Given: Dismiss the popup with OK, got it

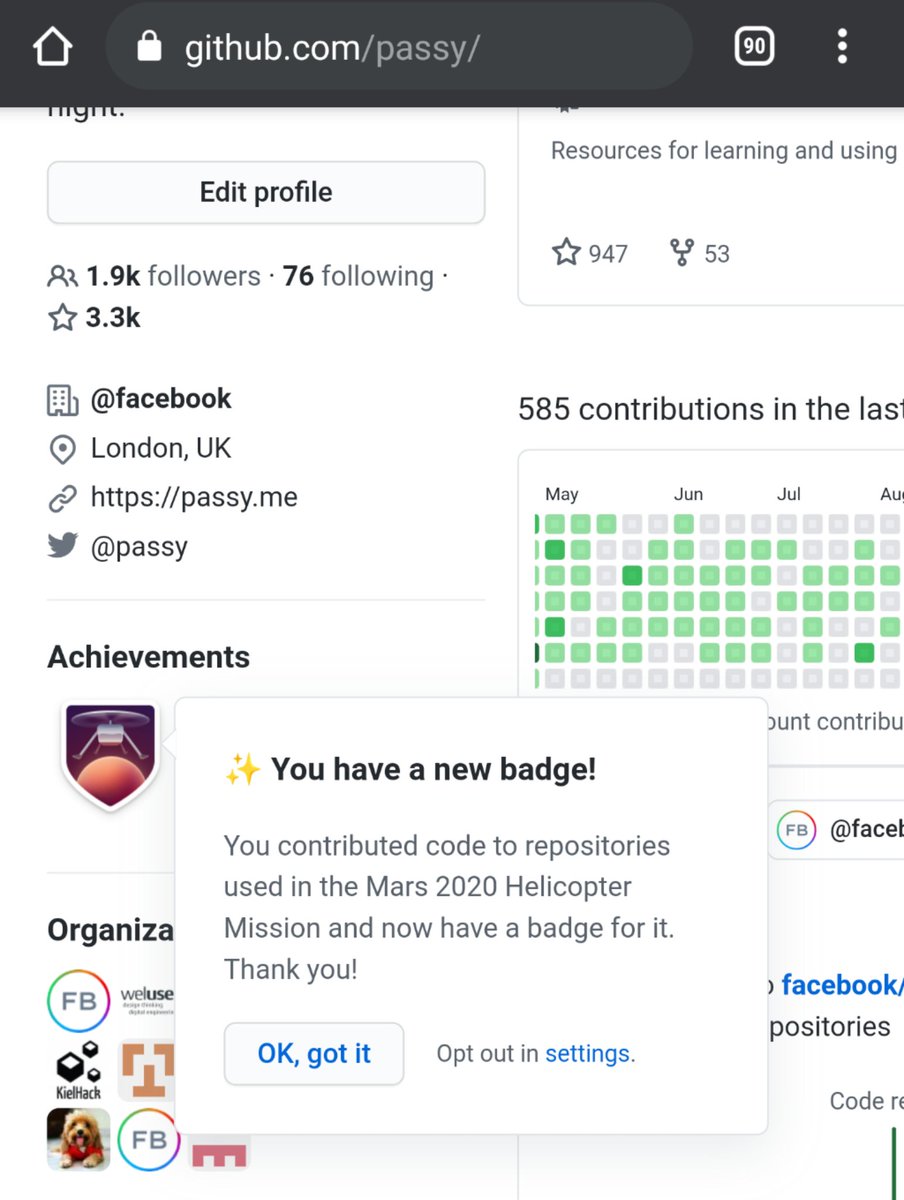Looking at the screenshot, I should coord(314,1054).
